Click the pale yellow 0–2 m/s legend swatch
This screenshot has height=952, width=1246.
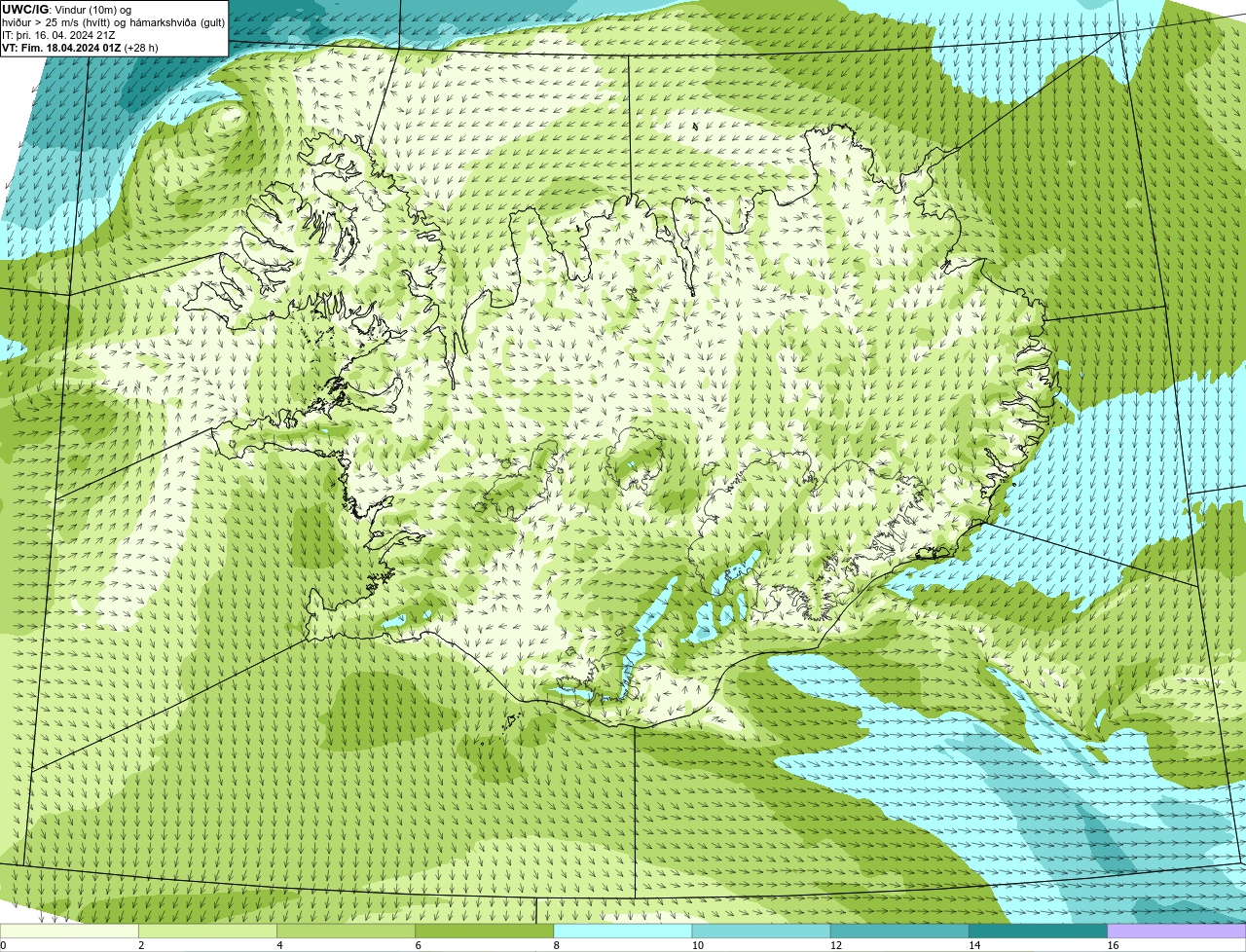pos(69,931)
